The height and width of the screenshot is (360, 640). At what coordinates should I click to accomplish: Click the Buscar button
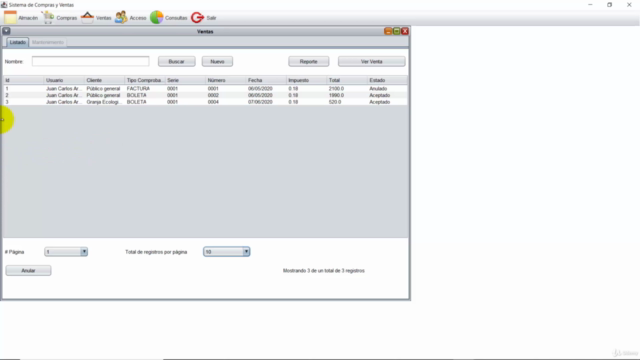click(x=176, y=61)
